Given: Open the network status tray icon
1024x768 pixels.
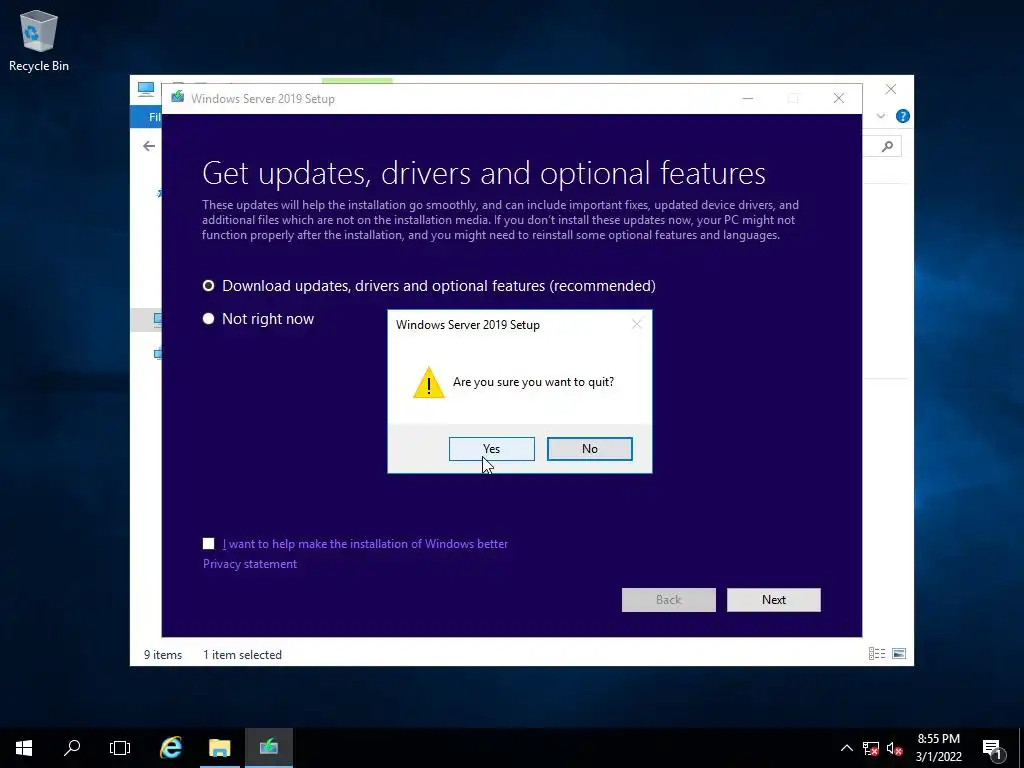Looking at the screenshot, I should coord(871,748).
